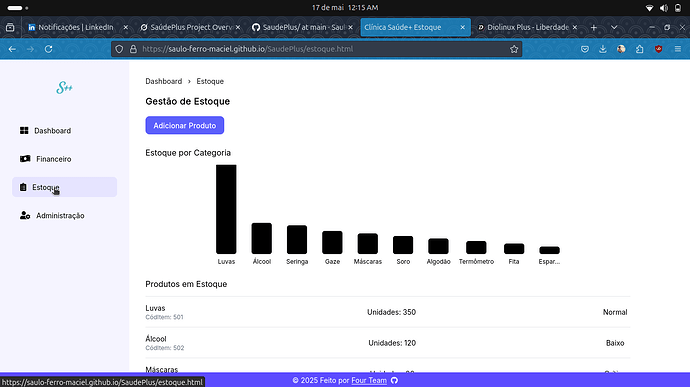Expand the list all tabs chevron
Viewport: 690px width, 387px height.
click(614, 27)
